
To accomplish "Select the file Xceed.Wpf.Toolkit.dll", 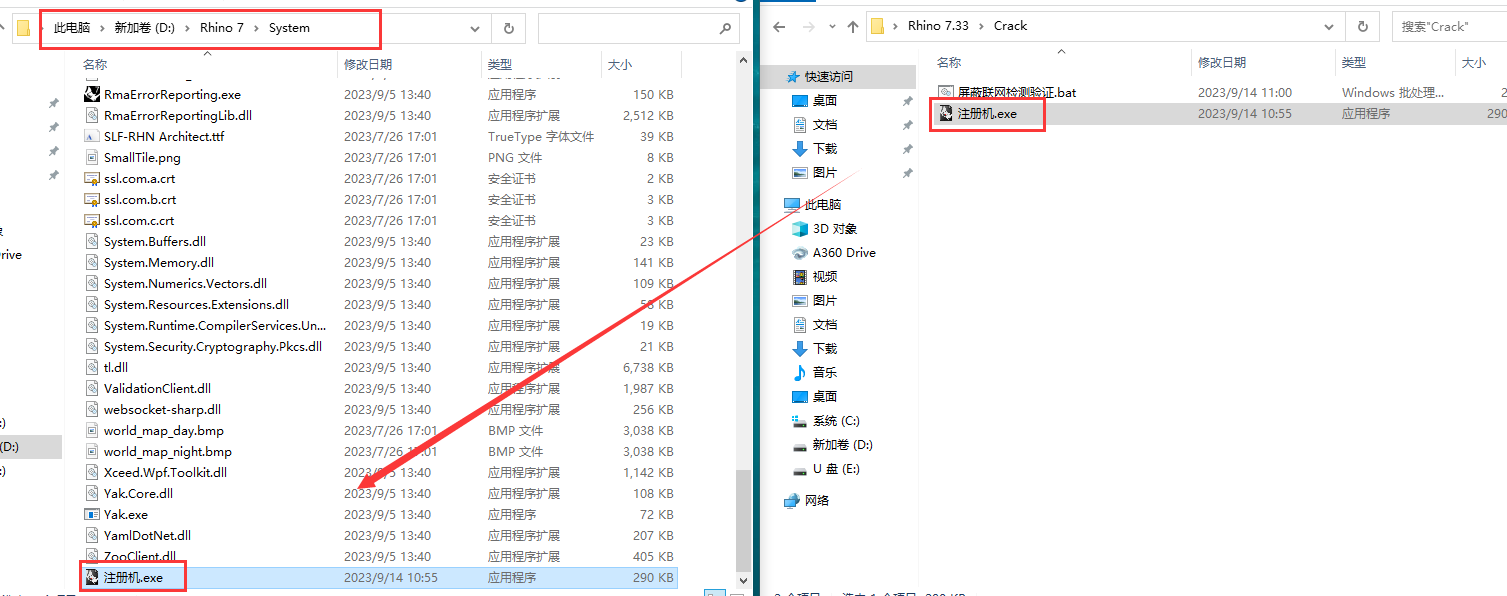I will (165, 473).
